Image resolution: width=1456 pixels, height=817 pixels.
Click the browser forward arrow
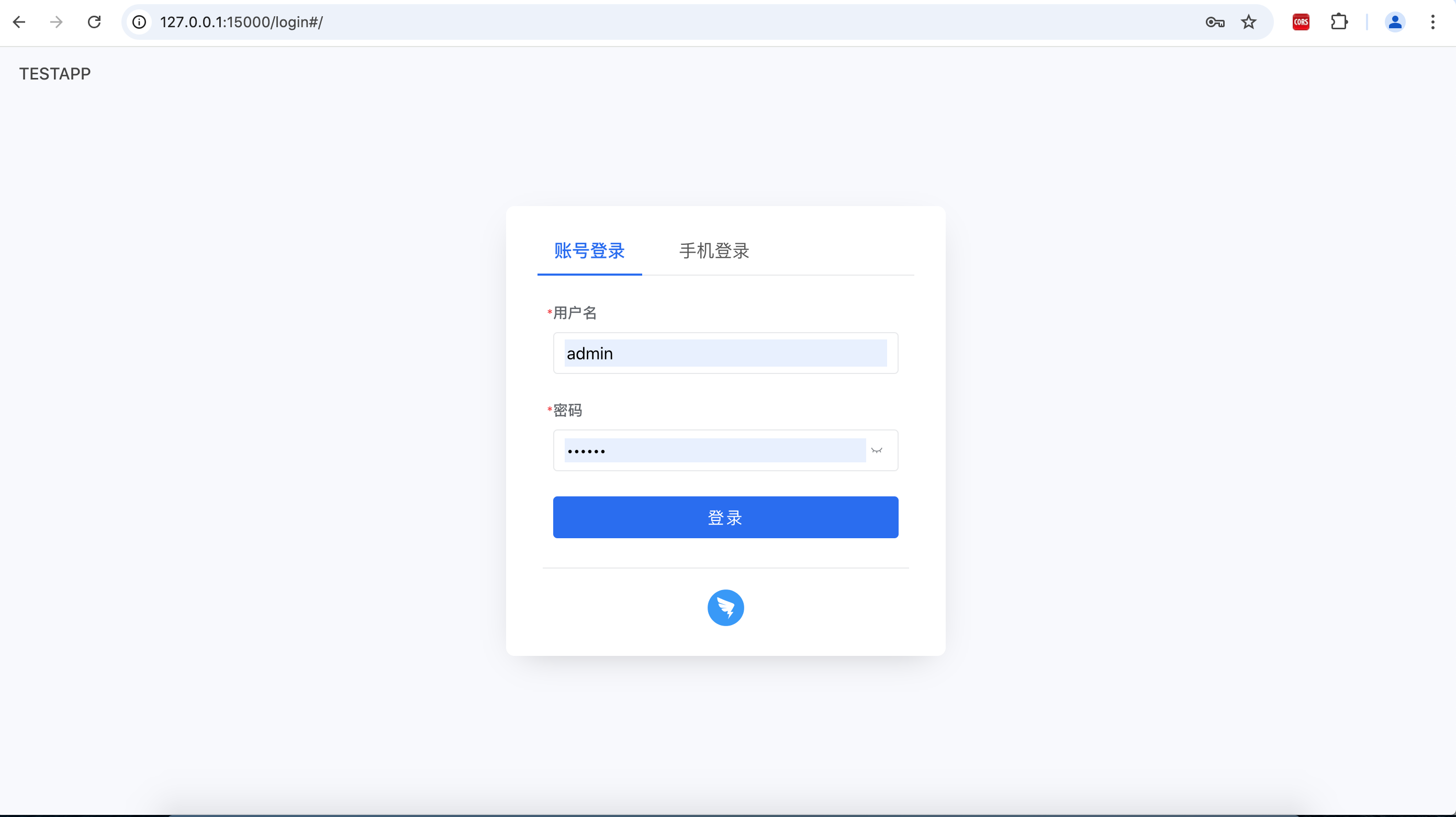pos(57,22)
